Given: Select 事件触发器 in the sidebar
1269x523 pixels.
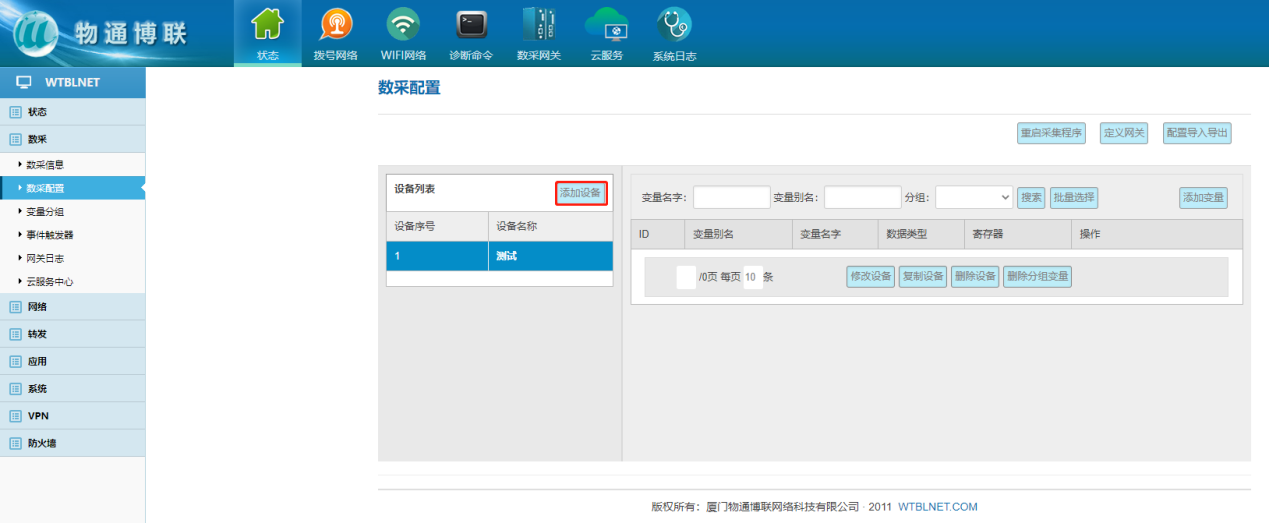Looking at the screenshot, I should coord(50,235).
